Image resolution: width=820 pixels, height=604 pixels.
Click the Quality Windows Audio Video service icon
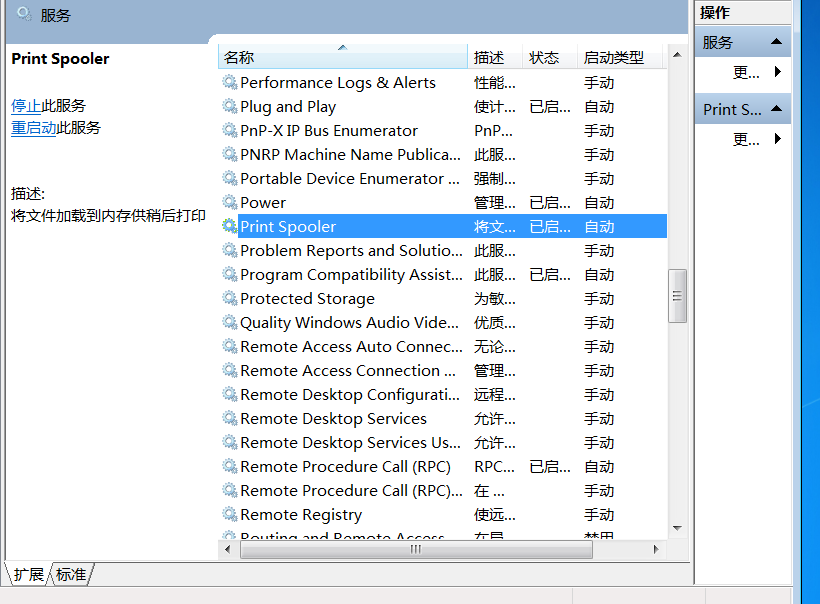click(x=230, y=322)
